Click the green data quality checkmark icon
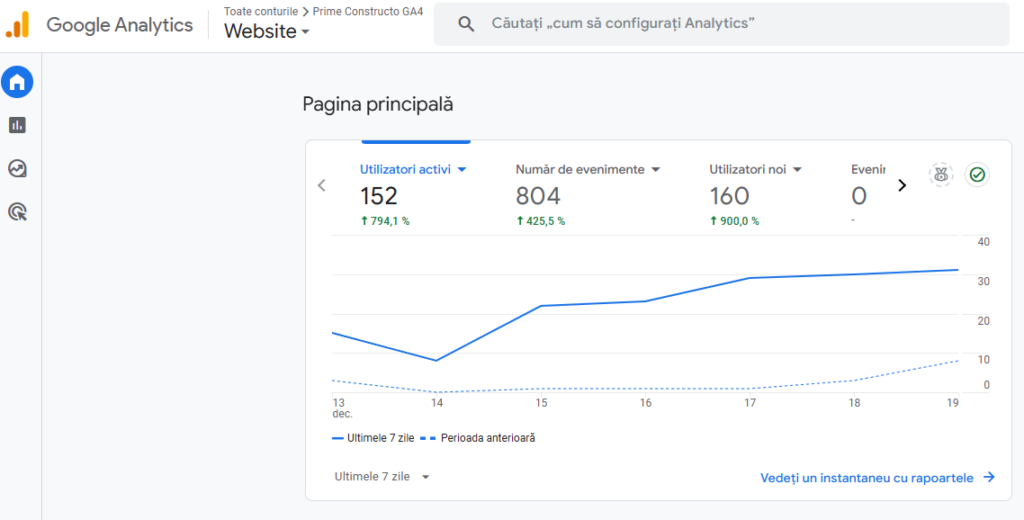The width and height of the screenshot is (1024, 520). click(x=977, y=174)
